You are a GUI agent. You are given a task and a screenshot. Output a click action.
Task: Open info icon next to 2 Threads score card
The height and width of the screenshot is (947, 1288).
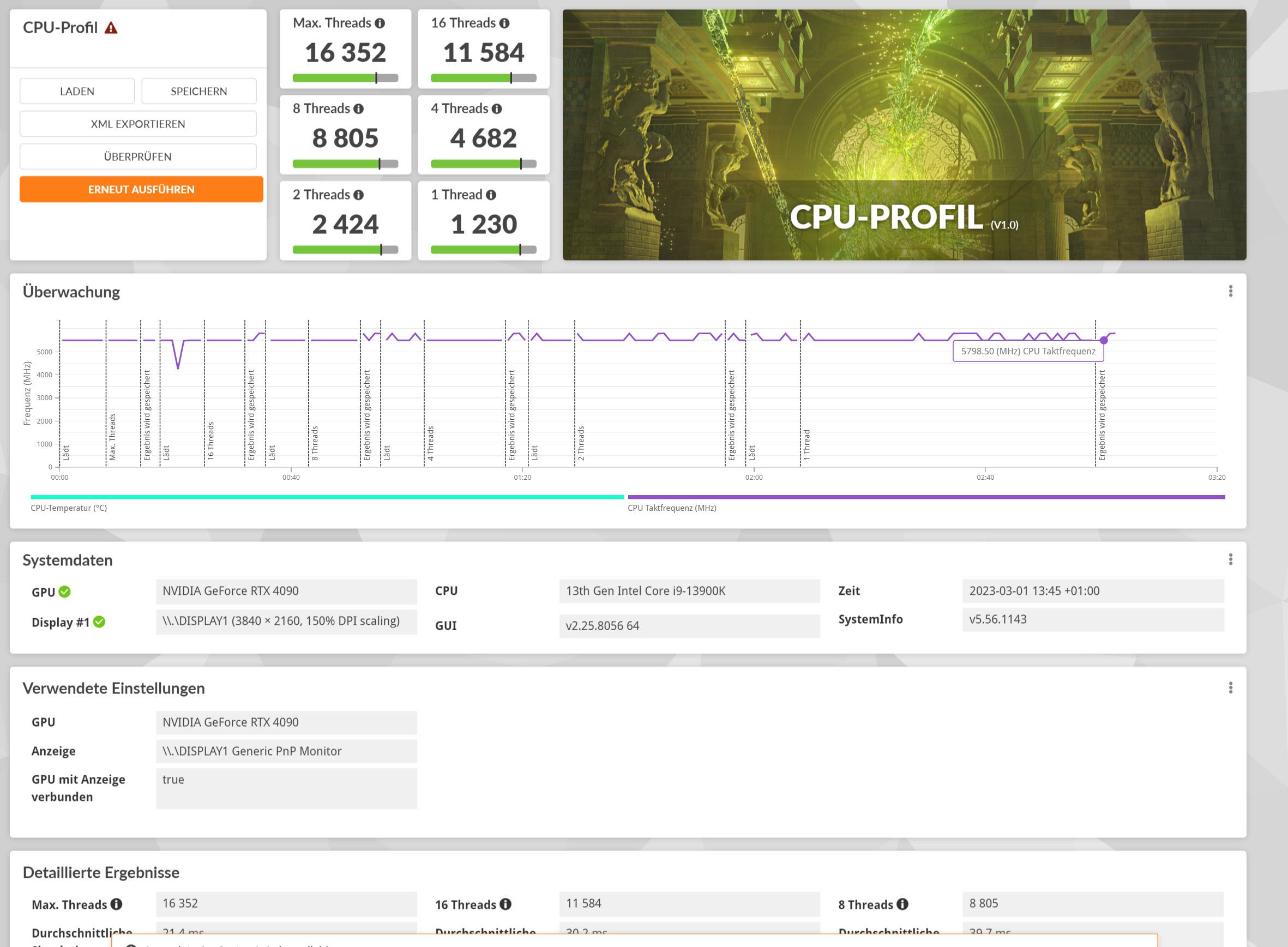coord(358,195)
